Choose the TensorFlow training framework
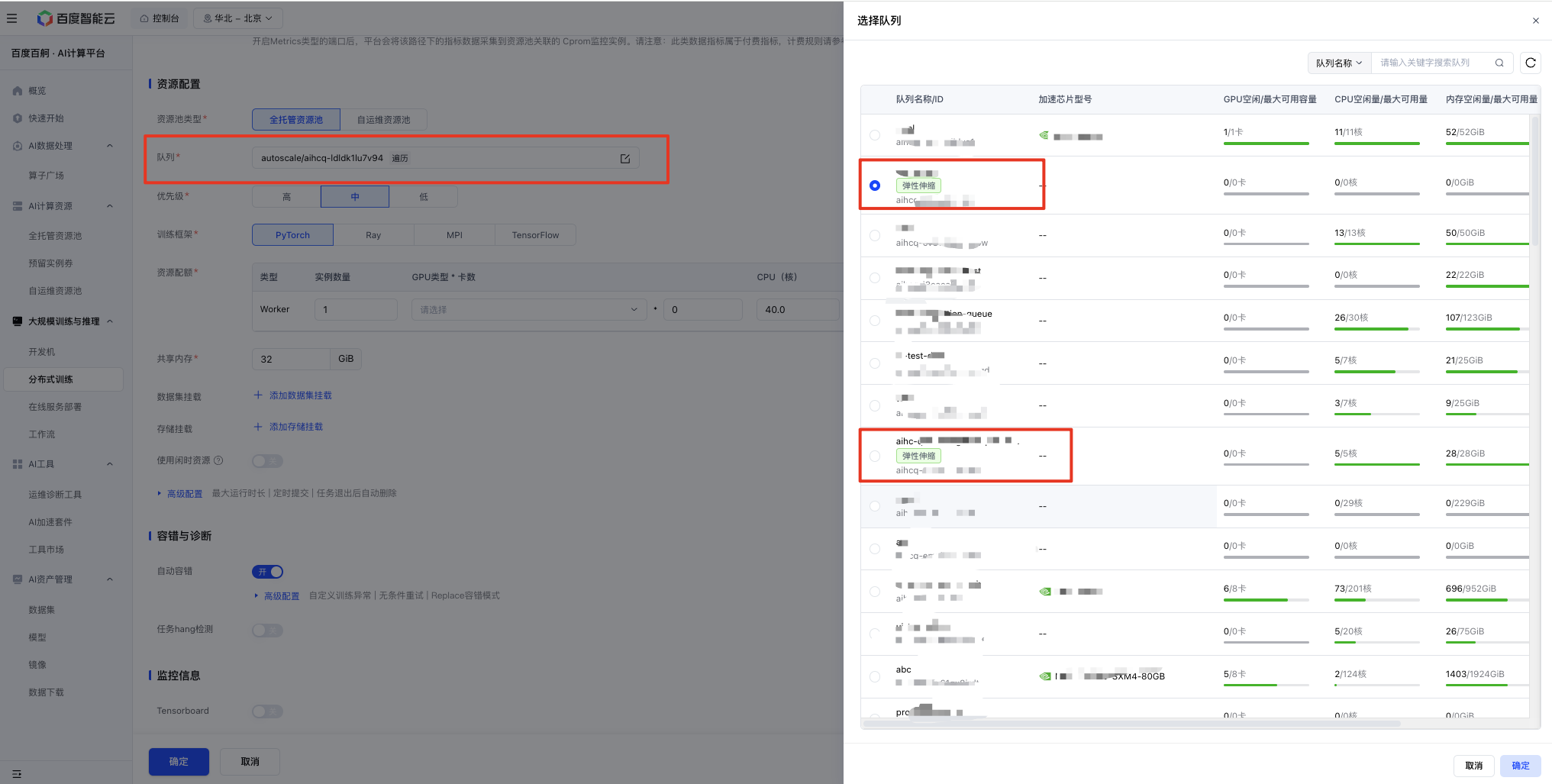The height and width of the screenshot is (784, 1552). click(x=536, y=235)
